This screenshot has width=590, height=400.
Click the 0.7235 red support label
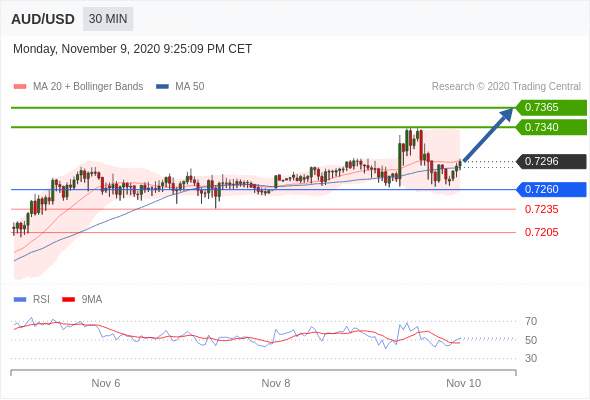point(541,210)
